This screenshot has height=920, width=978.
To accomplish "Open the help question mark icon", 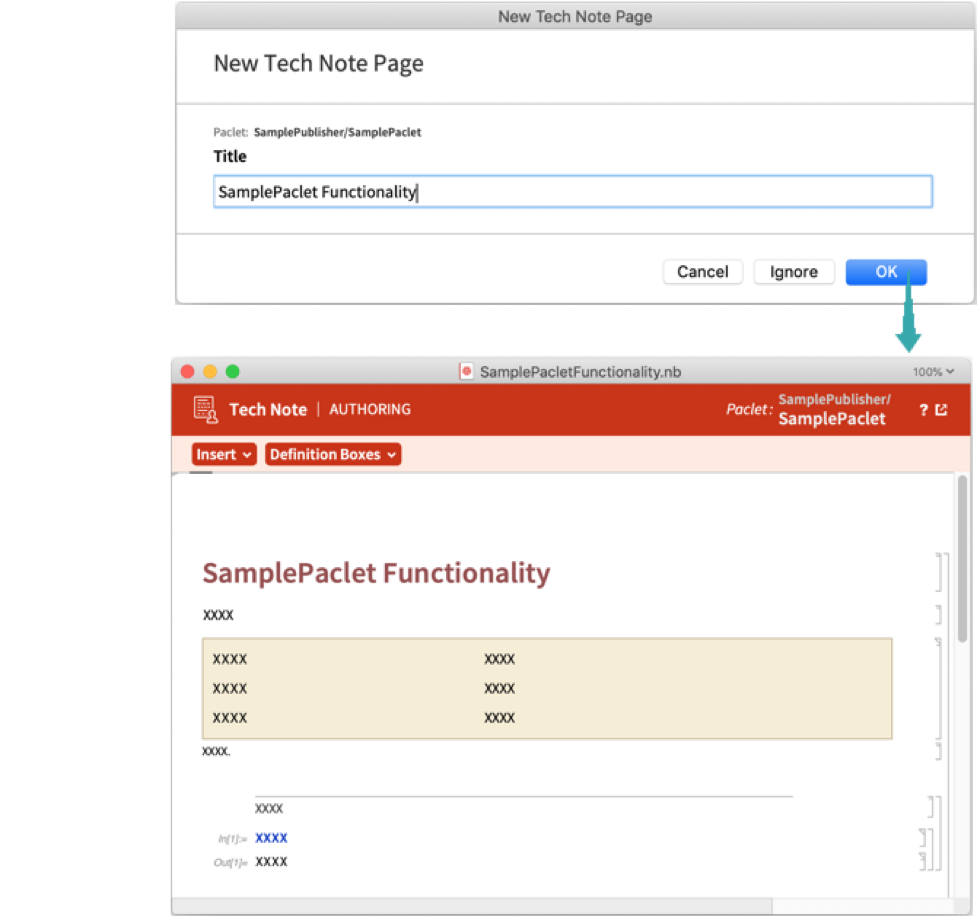I will [x=923, y=410].
